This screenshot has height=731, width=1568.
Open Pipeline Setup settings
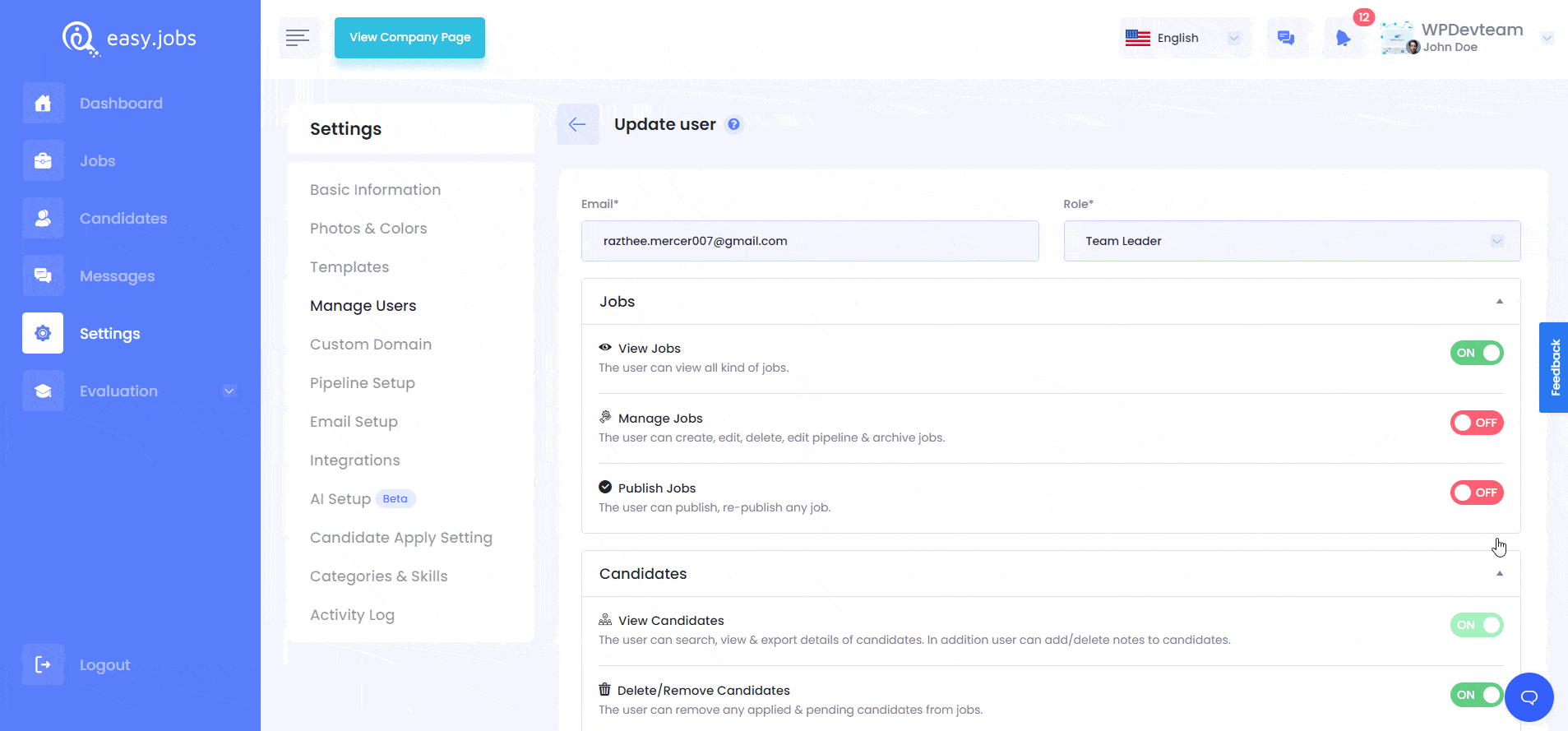tap(363, 383)
